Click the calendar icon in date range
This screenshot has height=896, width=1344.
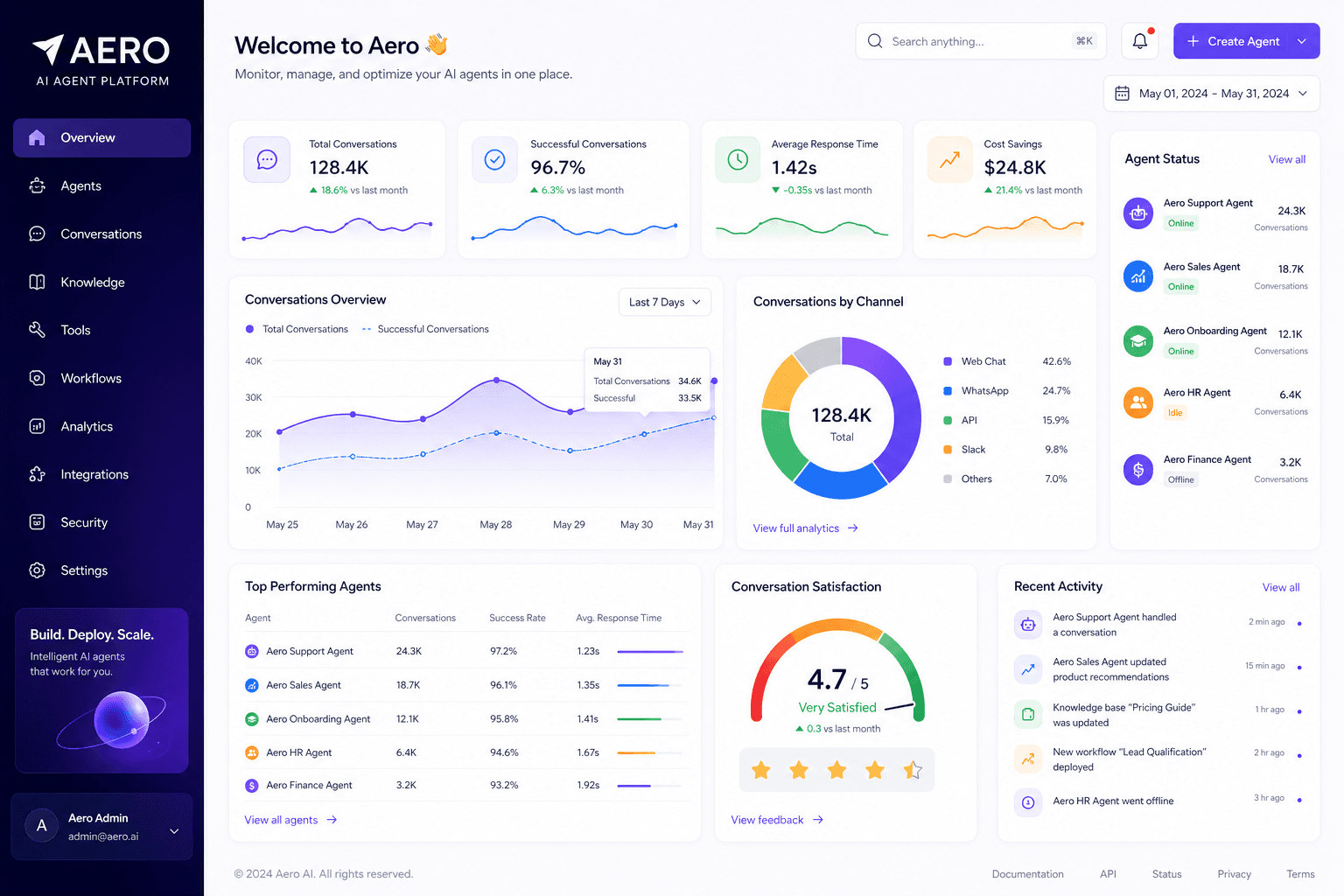(x=1122, y=94)
